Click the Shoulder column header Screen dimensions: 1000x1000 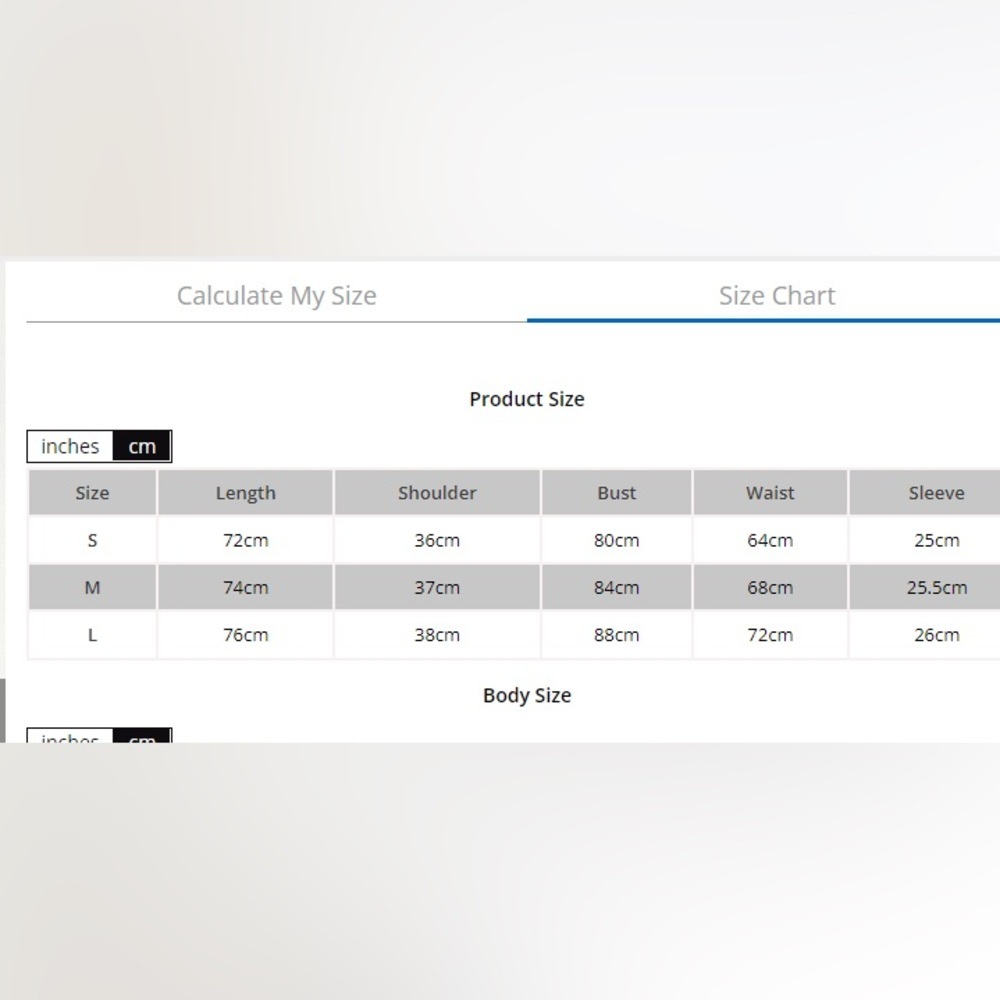pos(437,492)
